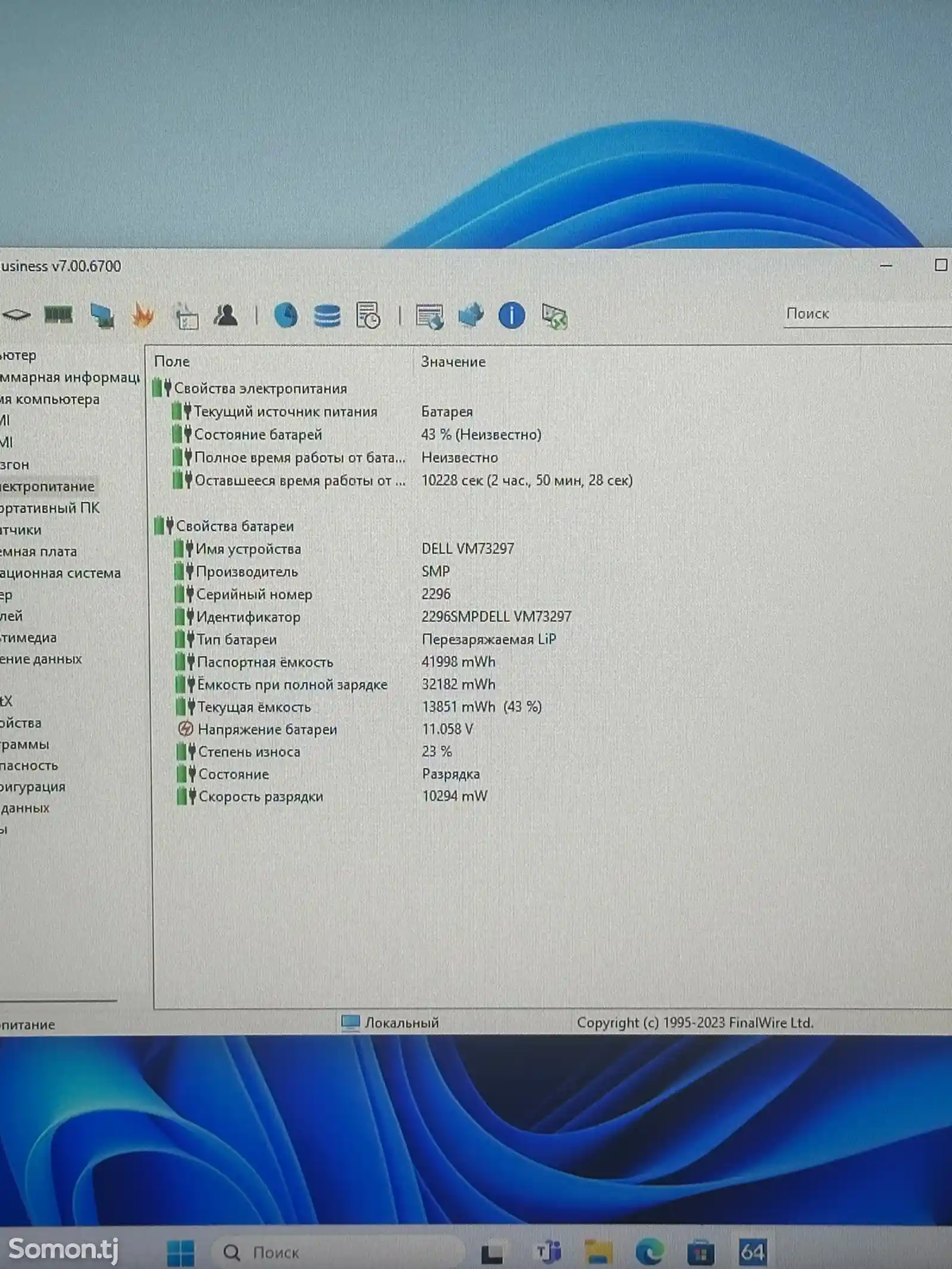Click the blue monitor diagnostics toolbar icon

[x=102, y=315]
